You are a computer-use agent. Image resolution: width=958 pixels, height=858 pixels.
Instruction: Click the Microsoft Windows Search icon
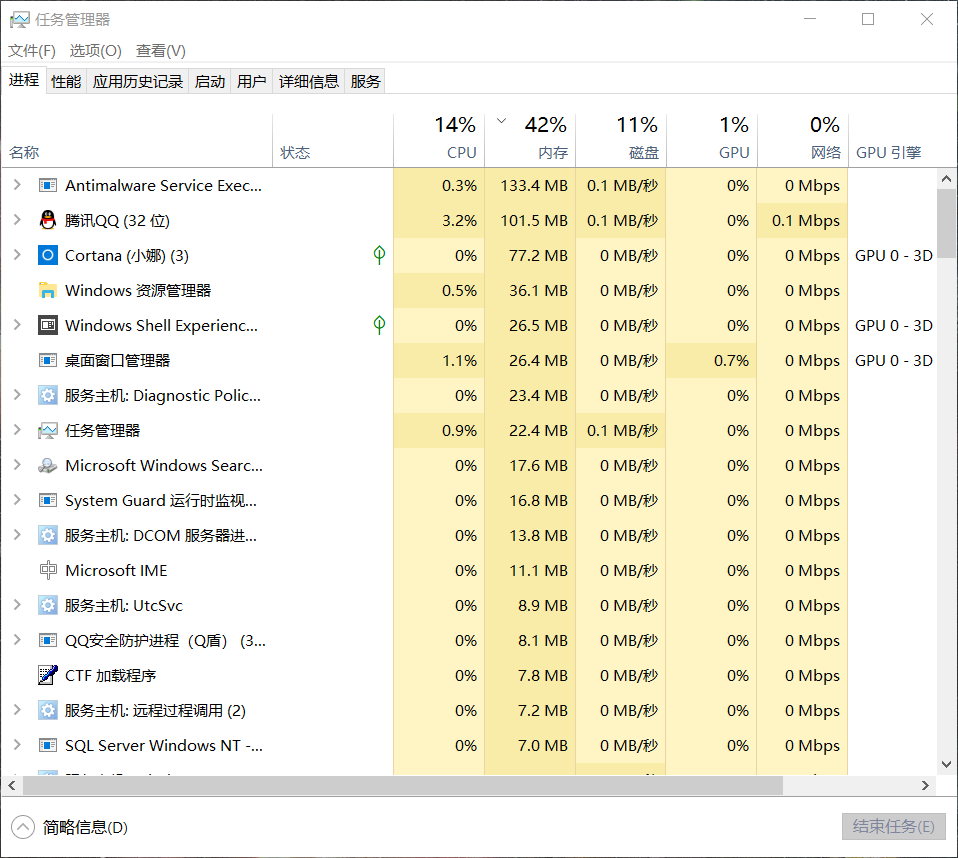pos(48,466)
